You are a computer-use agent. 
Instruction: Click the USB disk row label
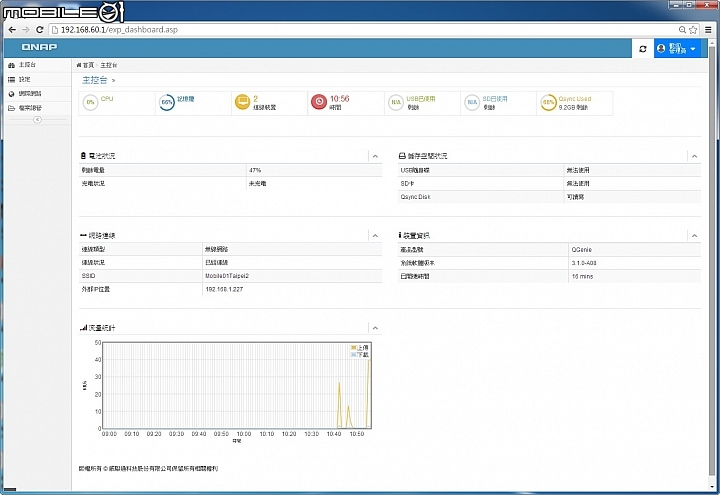point(415,170)
